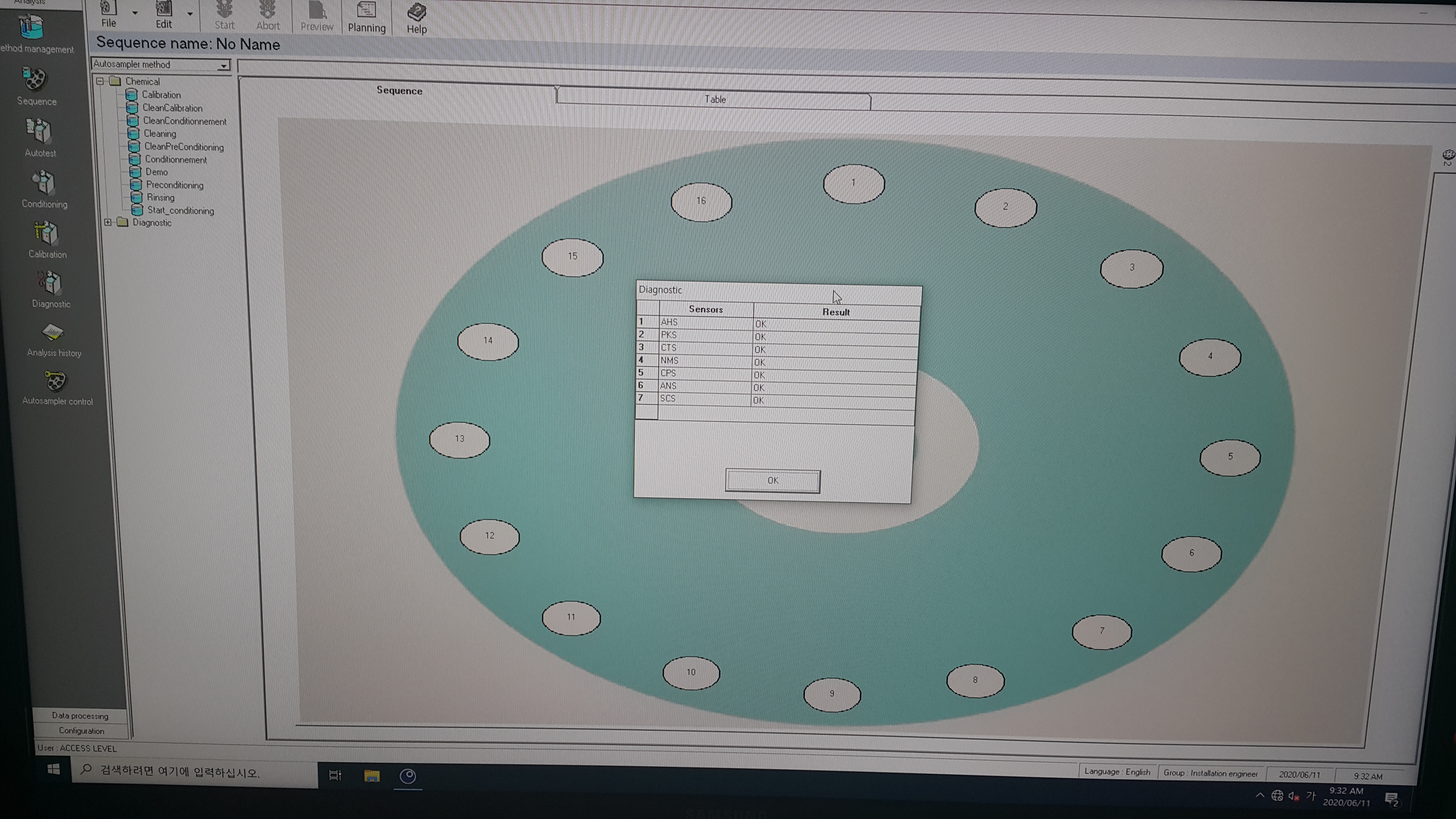Open the File menu dropdown arrow

(x=135, y=12)
